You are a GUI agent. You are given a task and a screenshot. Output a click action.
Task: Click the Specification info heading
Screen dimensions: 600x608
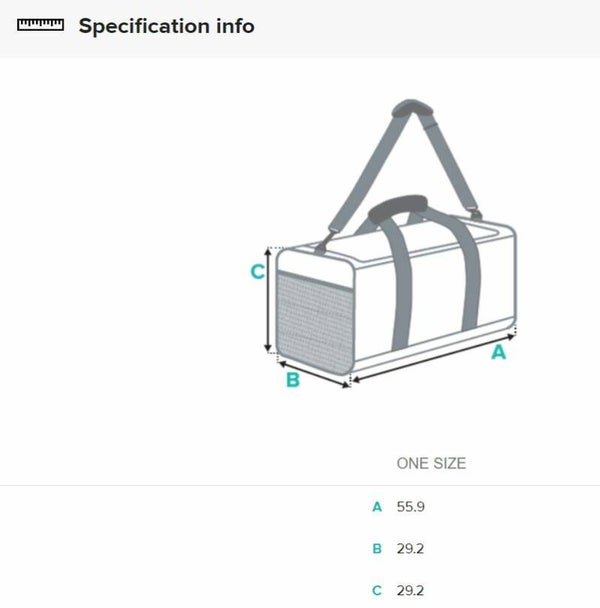(166, 26)
